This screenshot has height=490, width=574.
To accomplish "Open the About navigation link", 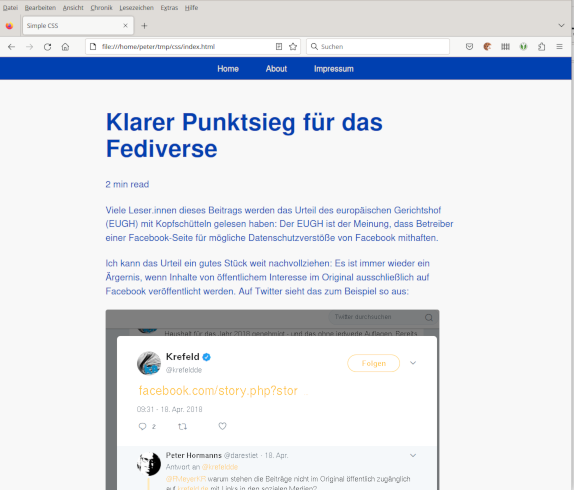I will pyautogui.click(x=276, y=69).
